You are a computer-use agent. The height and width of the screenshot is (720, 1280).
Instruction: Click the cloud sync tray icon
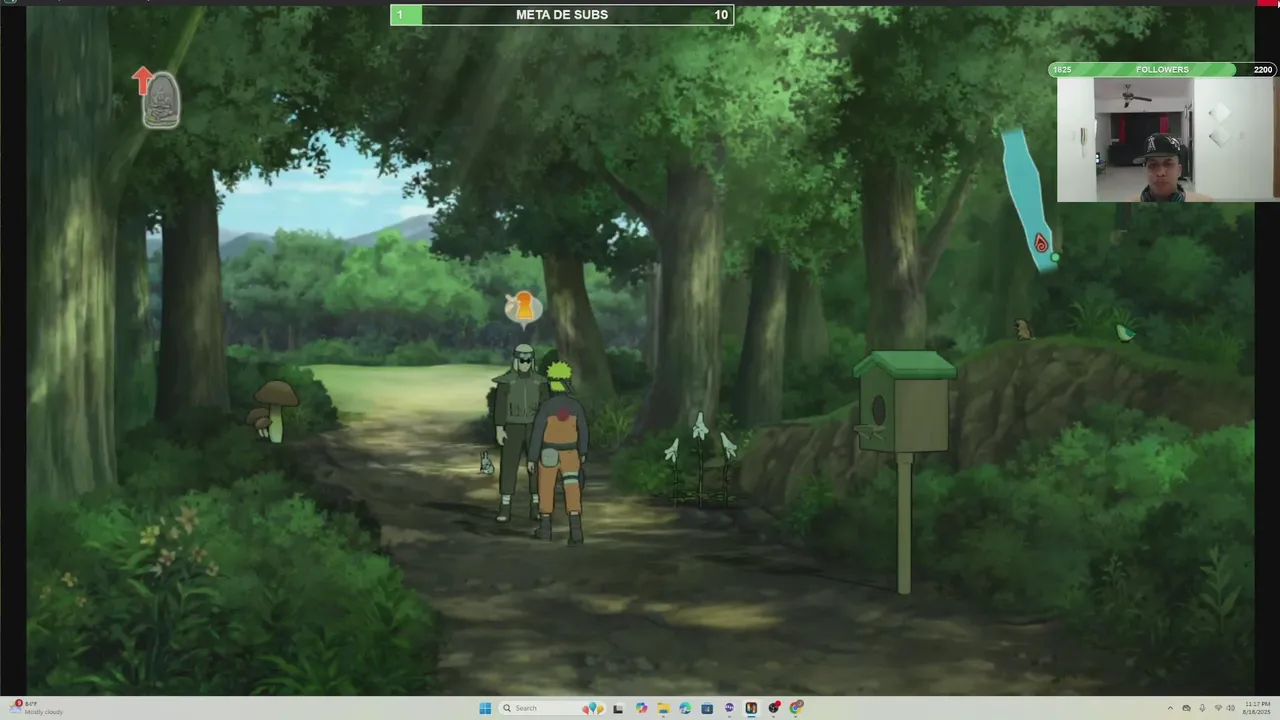tap(1186, 708)
